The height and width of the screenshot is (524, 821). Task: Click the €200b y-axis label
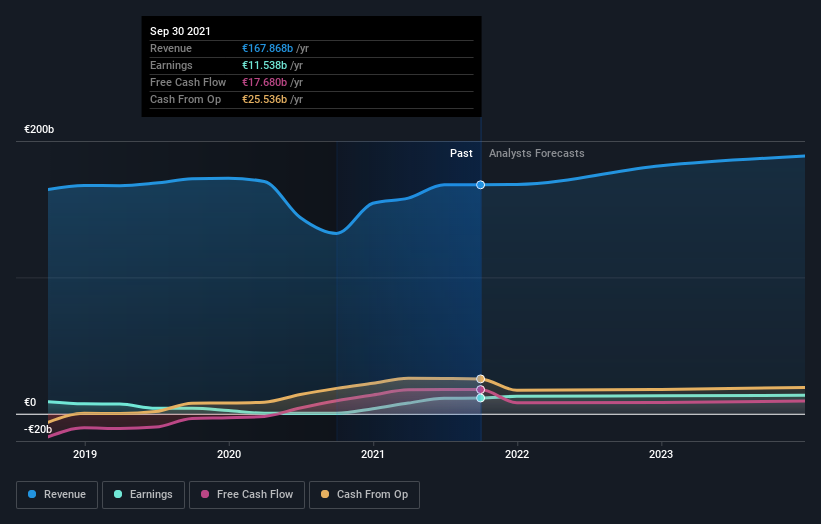point(39,129)
